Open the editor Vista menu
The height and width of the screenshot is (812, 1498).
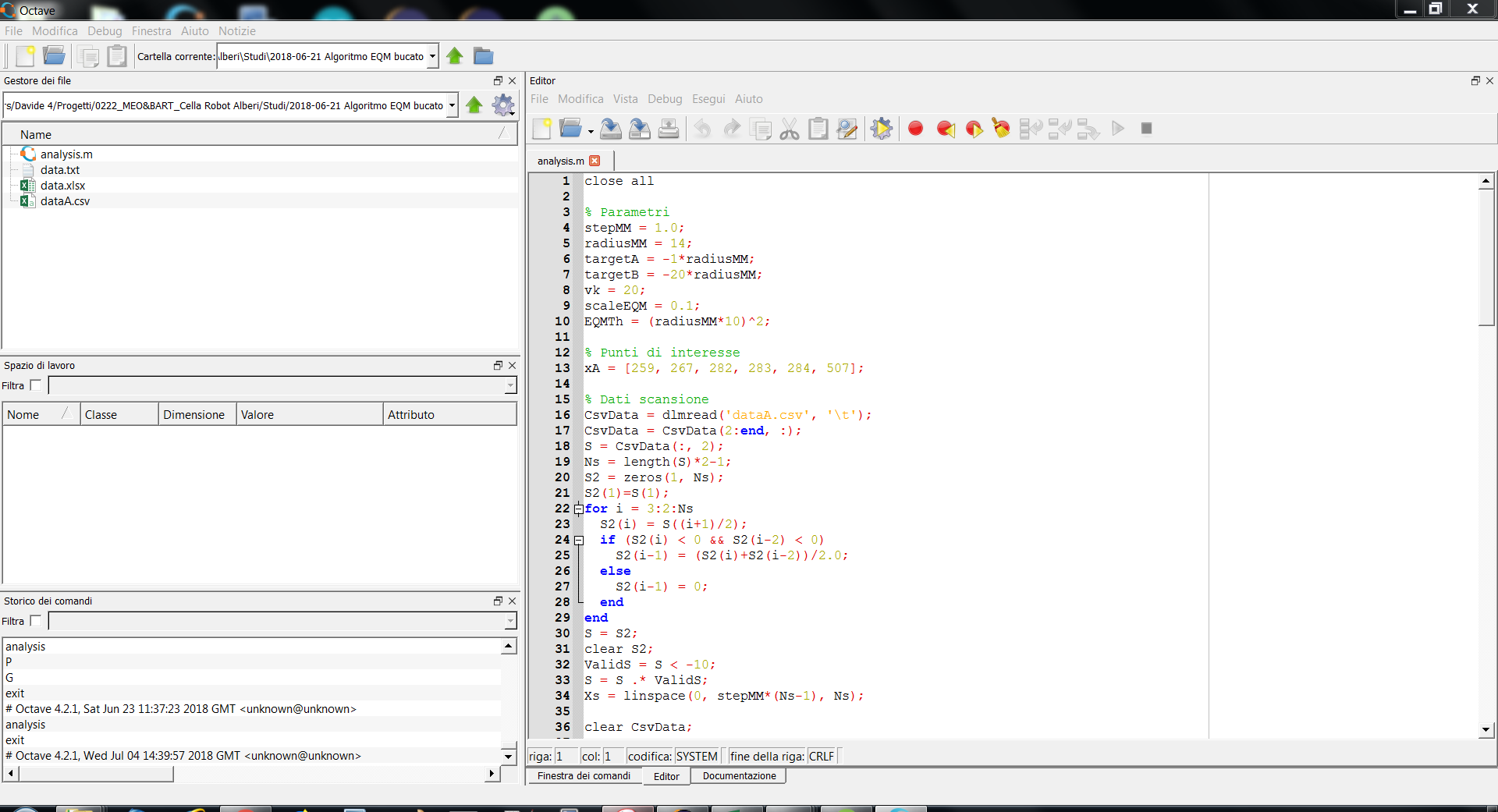click(625, 99)
